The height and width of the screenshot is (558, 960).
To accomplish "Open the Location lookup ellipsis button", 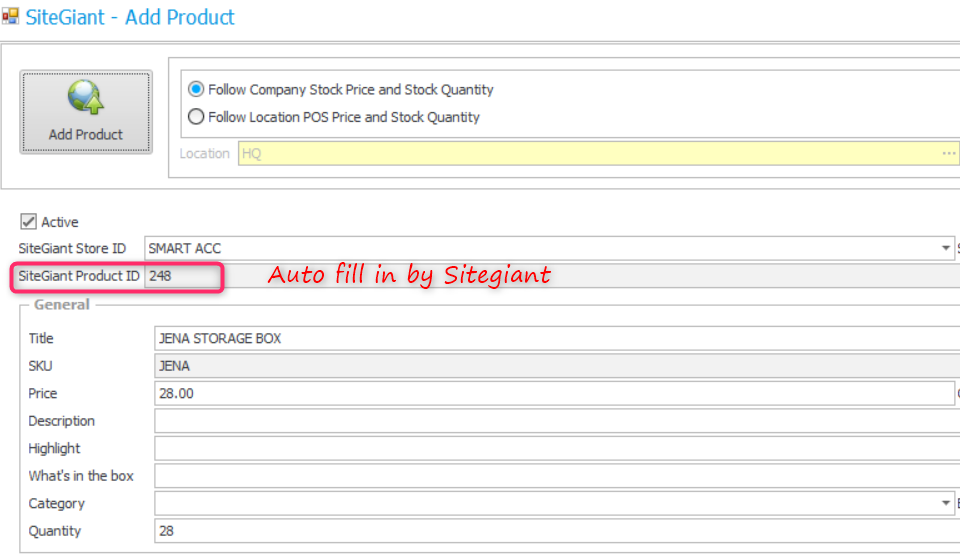I will (x=948, y=153).
